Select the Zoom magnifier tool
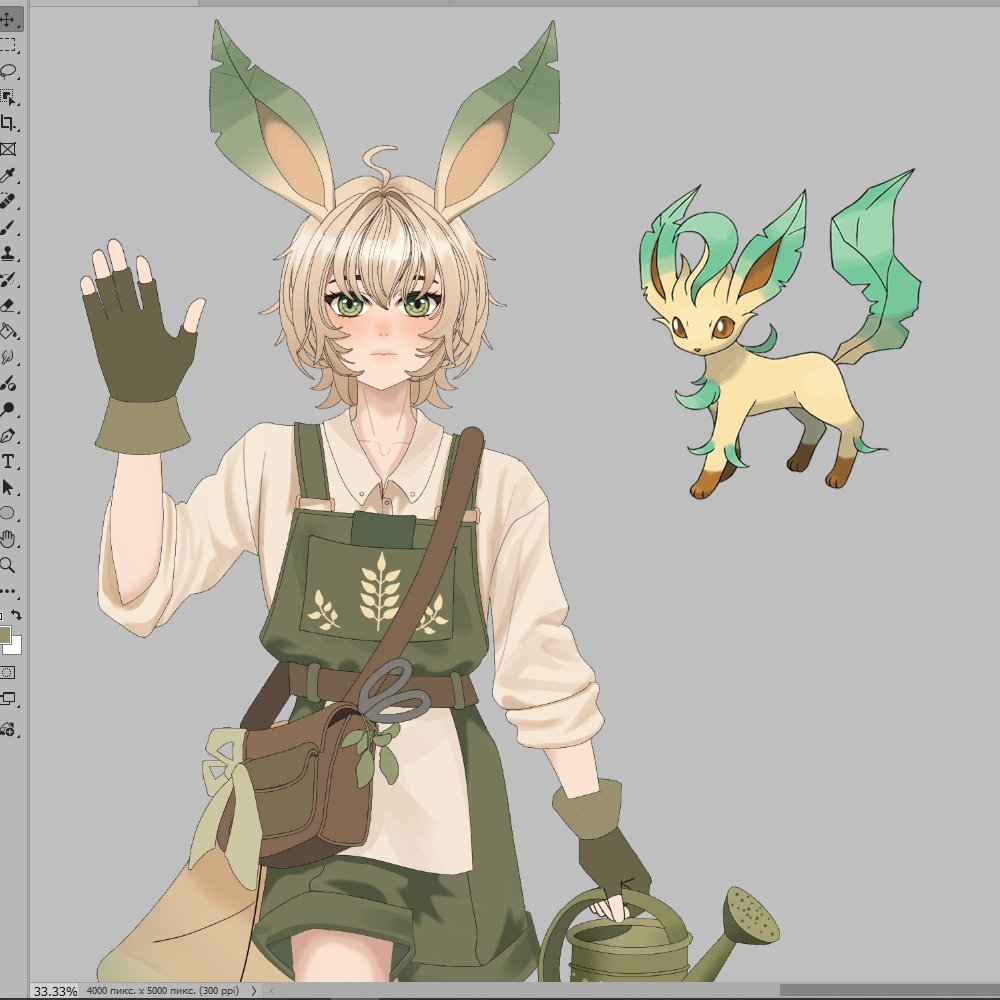This screenshot has width=1000, height=1000. (x=8, y=565)
